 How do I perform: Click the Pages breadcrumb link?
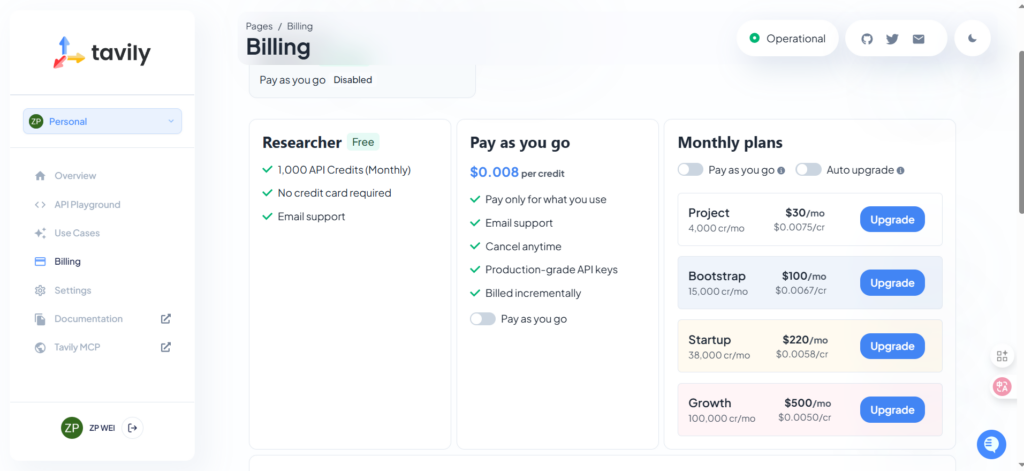click(259, 26)
